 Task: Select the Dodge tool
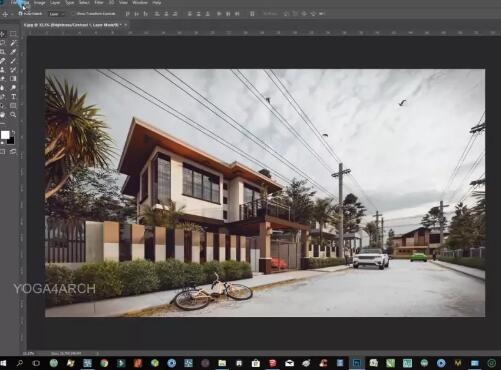point(13,88)
